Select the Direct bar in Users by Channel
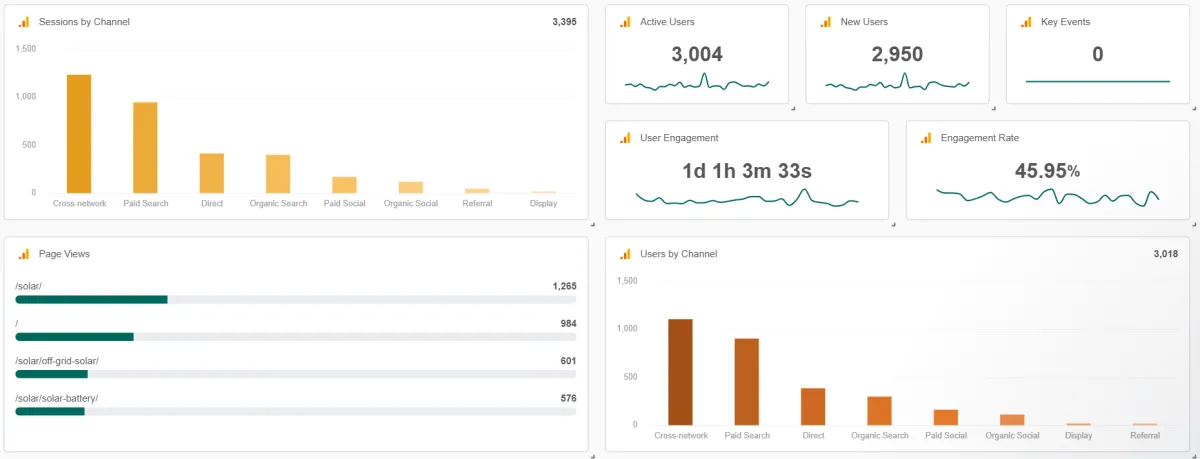The width and height of the screenshot is (1200, 459). (x=813, y=407)
